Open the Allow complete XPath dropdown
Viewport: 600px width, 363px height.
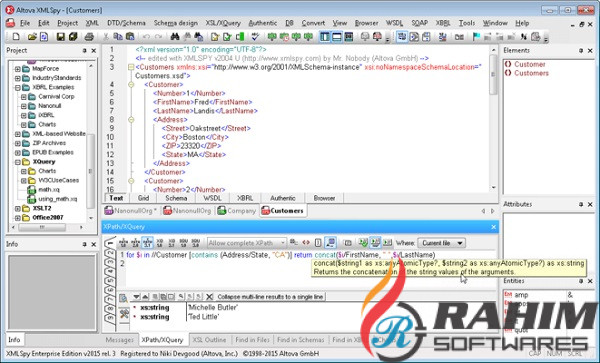247,243
